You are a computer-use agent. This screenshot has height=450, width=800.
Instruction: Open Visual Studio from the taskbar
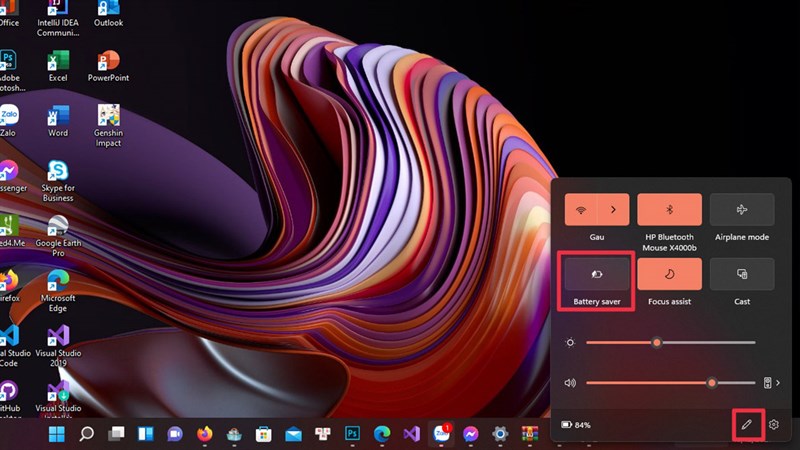point(411,434)
